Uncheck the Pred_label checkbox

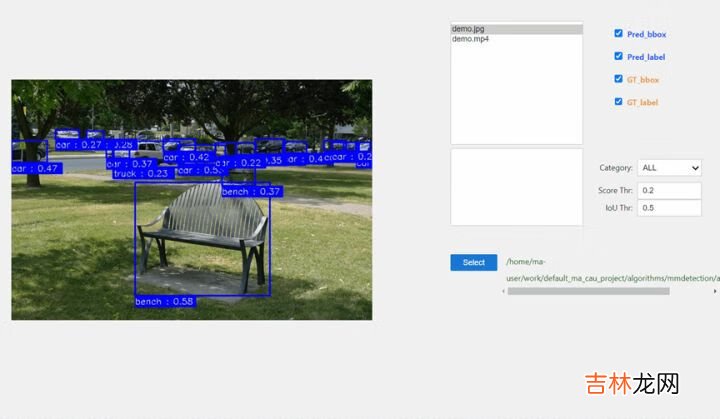point(619,57)
